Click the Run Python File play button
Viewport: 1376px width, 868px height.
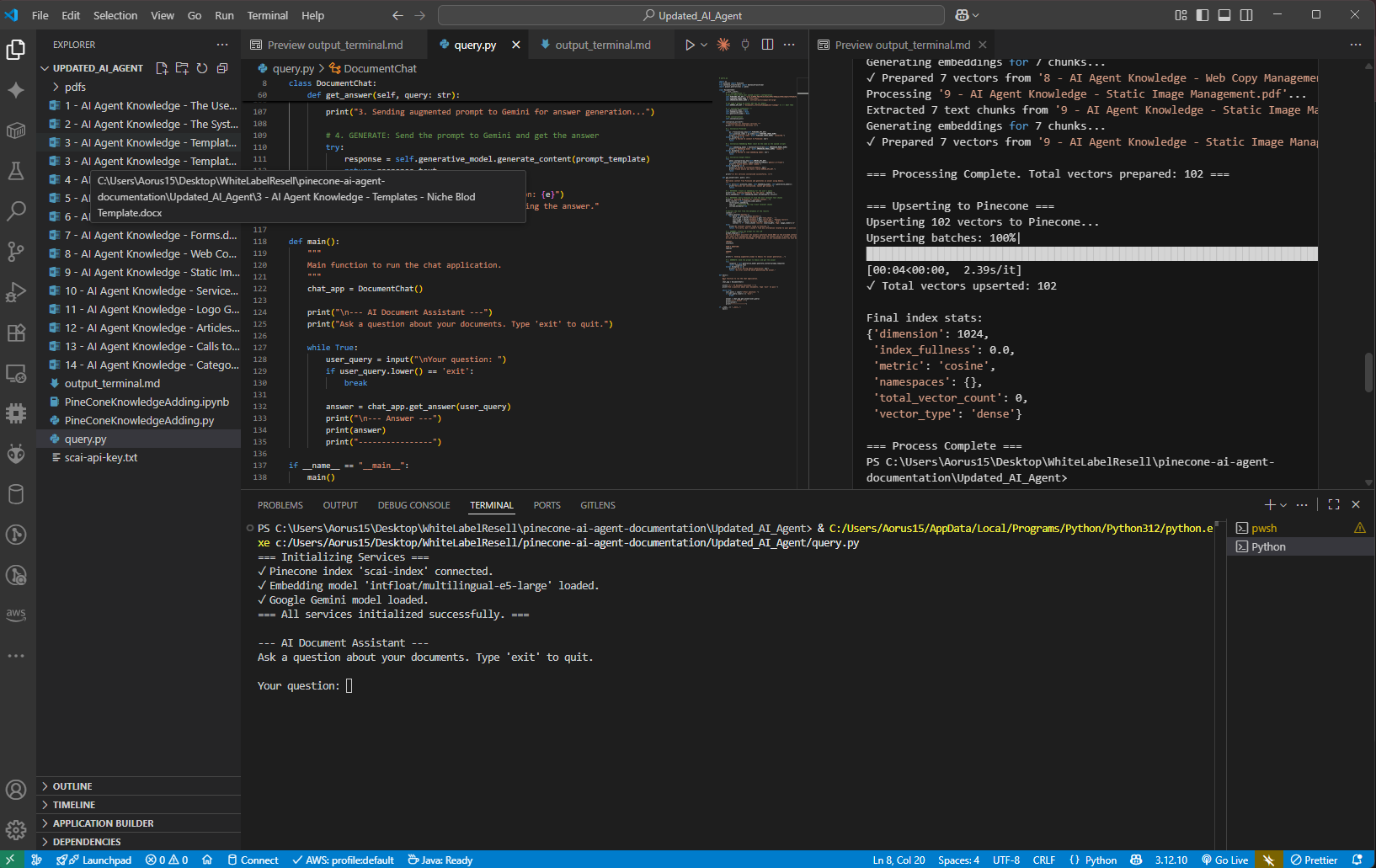(x=690, y=45)
